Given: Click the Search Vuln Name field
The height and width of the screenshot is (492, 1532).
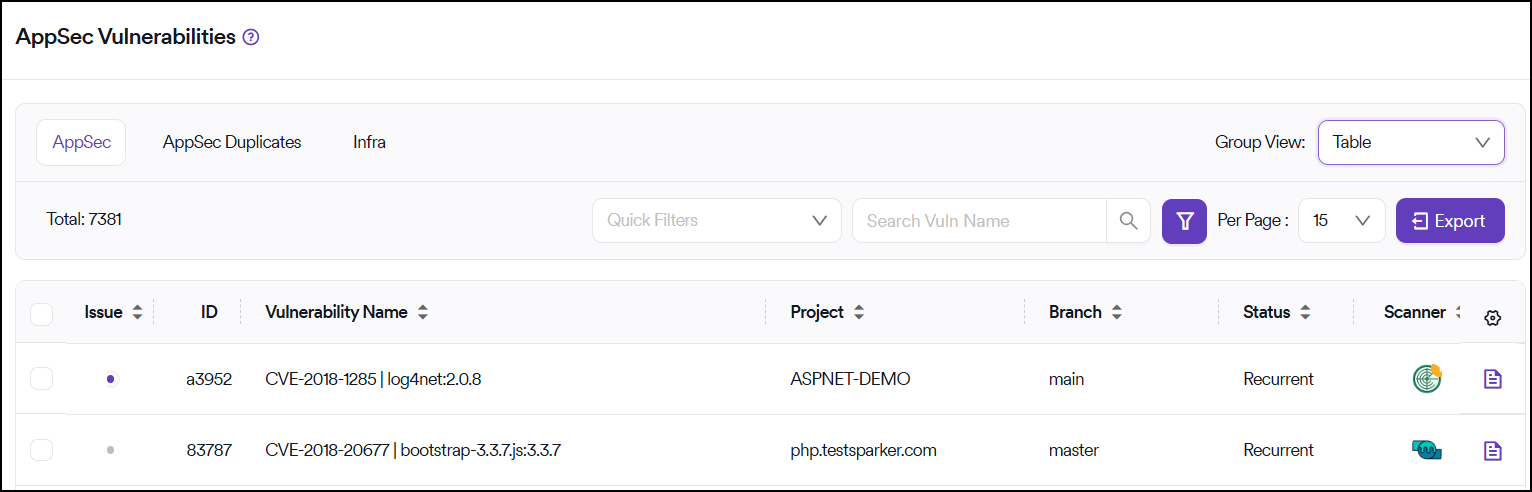Looking at the screenshot, I should [x=978, y=220].
